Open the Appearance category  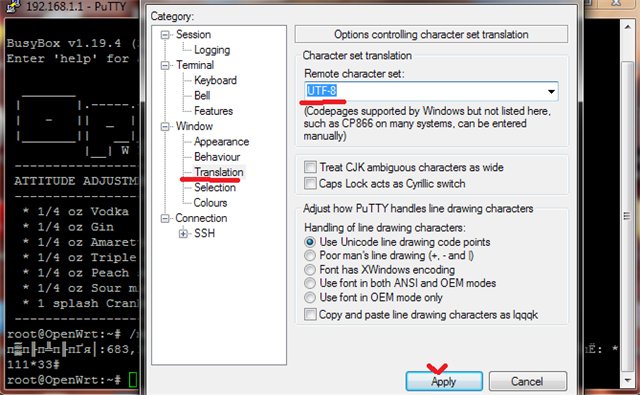pyautogui.click(x=222, y=142)
